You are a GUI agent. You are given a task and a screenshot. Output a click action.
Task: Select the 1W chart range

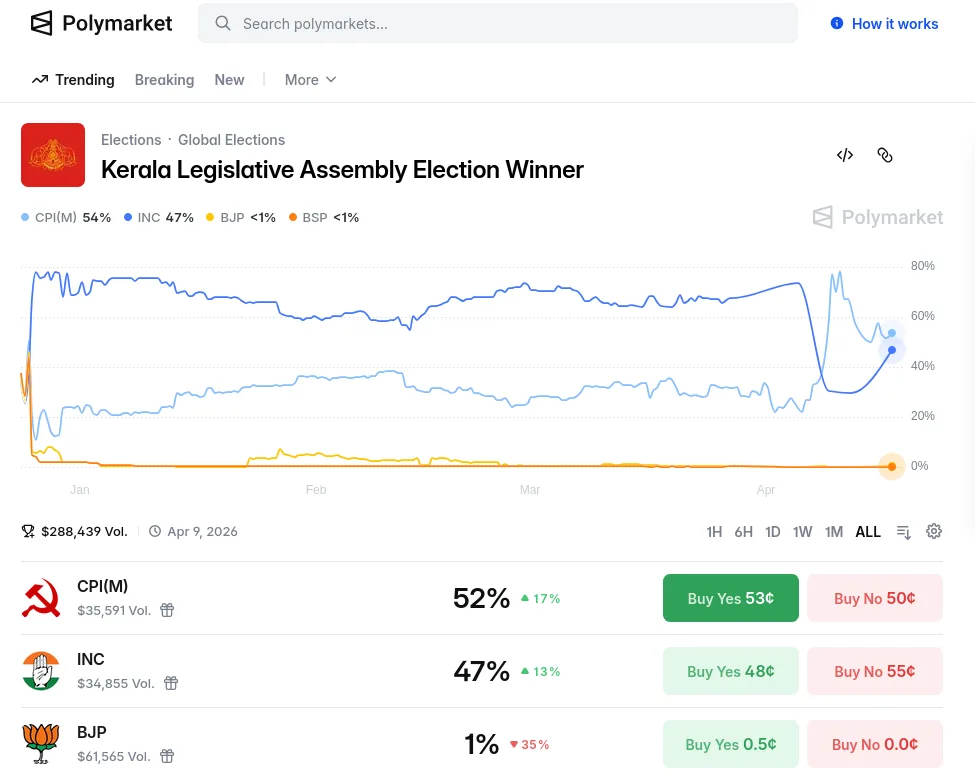tap(802, 532)
